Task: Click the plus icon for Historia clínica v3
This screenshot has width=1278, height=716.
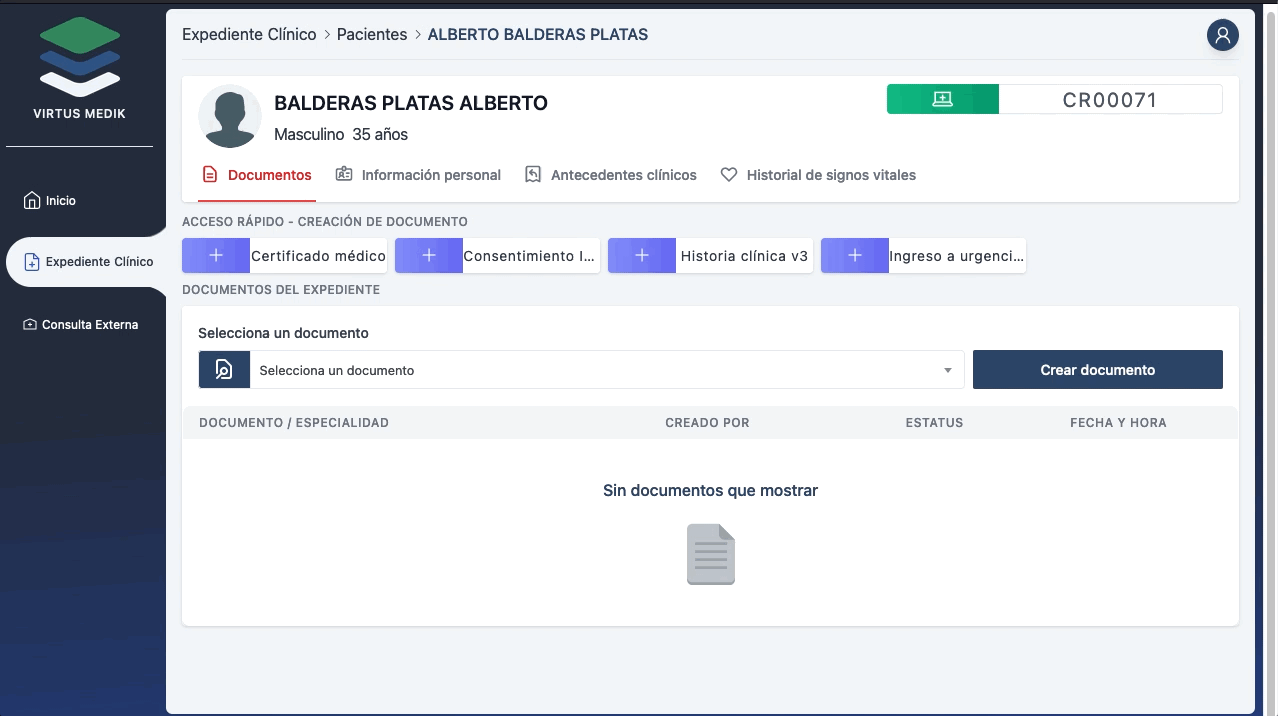Action: point(642,256)
